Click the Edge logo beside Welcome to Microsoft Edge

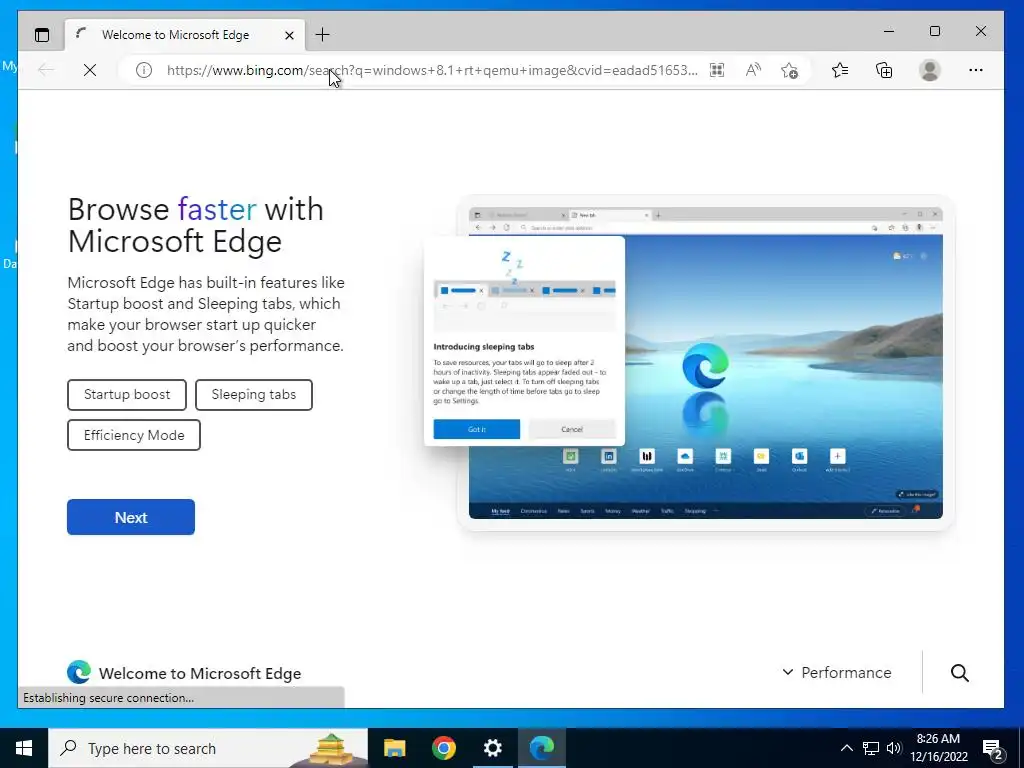pyautogui.click(x=79, y=672)
